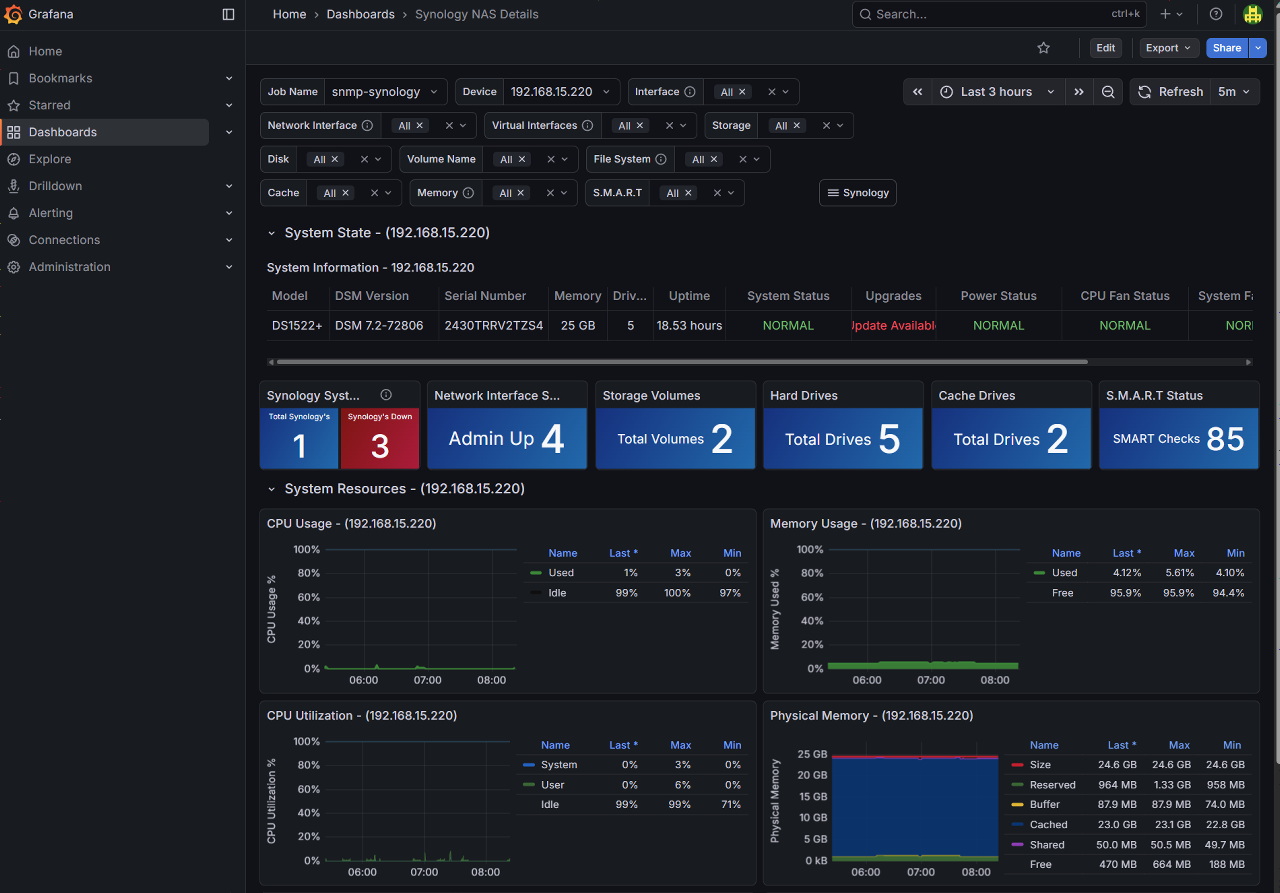Shift time range forward with double arrow
Image resolution: width=1280 pixels, height=893 pixels.
tap(1078, 92)
